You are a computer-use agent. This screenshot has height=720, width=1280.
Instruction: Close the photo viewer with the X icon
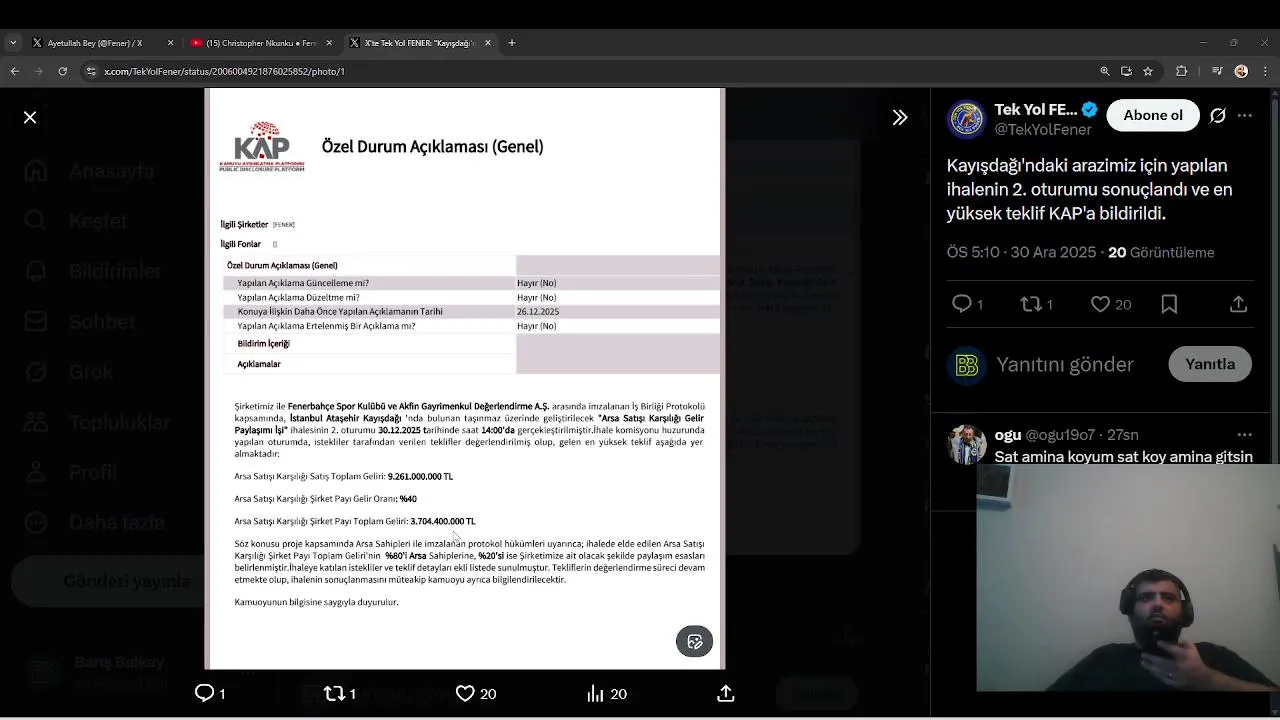30,118
